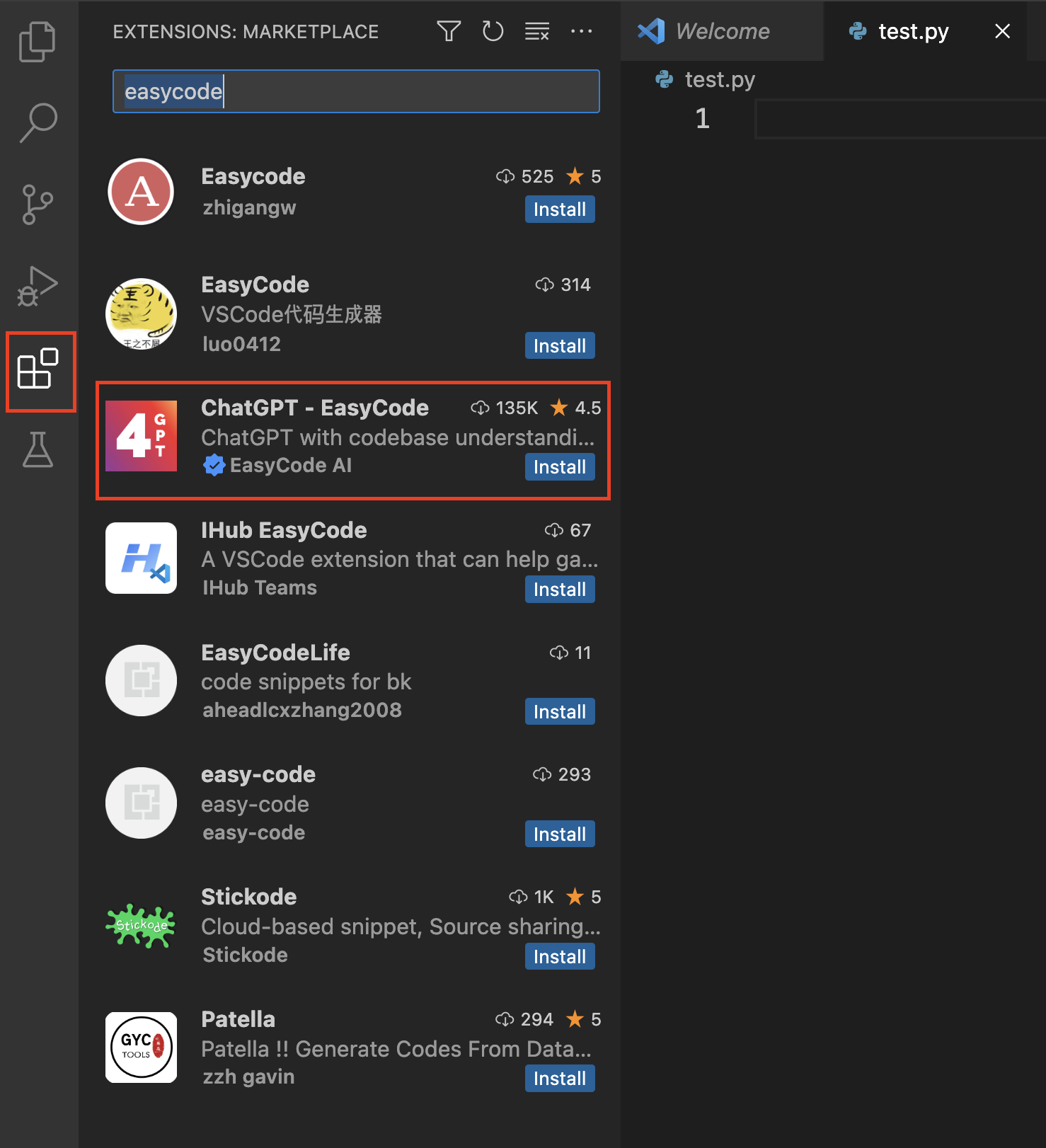Open Easycode red A logo thumbnail
This screenshot has height=1148, width=1046.
tap(141, 191)
